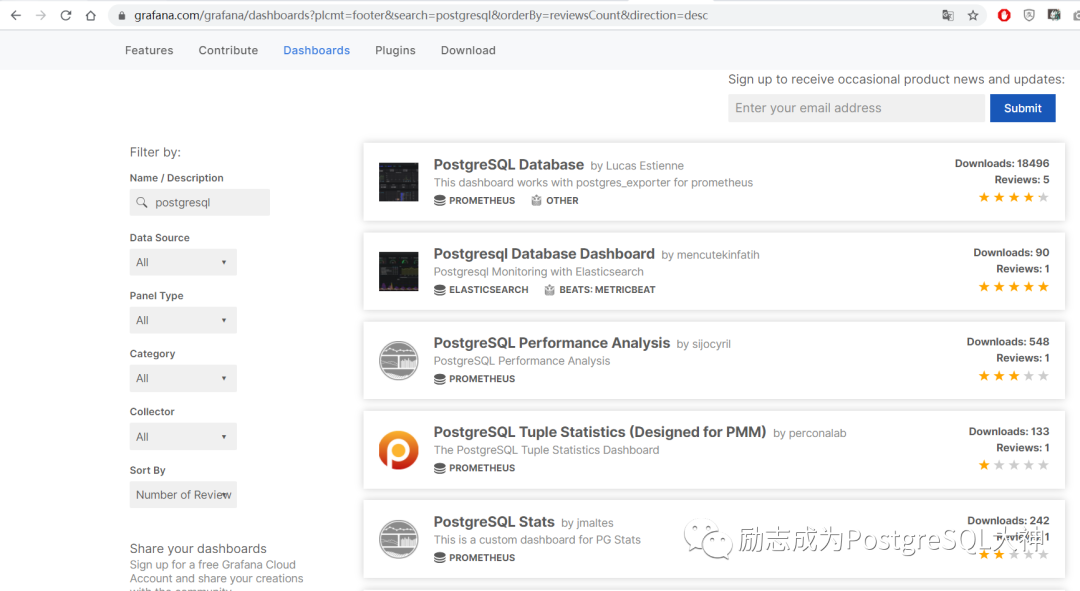Click author name mencutekinfatih

tap(718, 255)
